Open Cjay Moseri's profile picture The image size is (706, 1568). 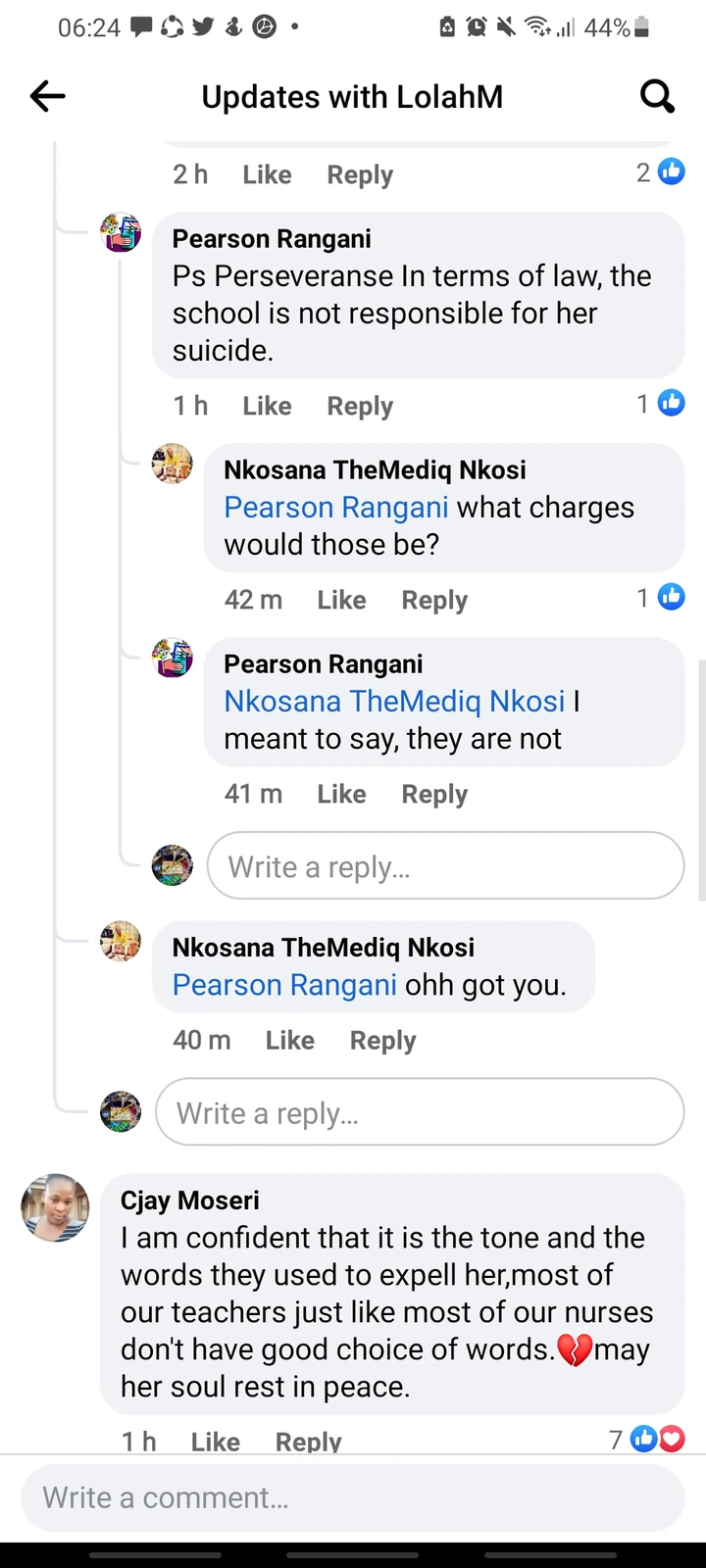pyautogui.click(x=56, y=1207)
